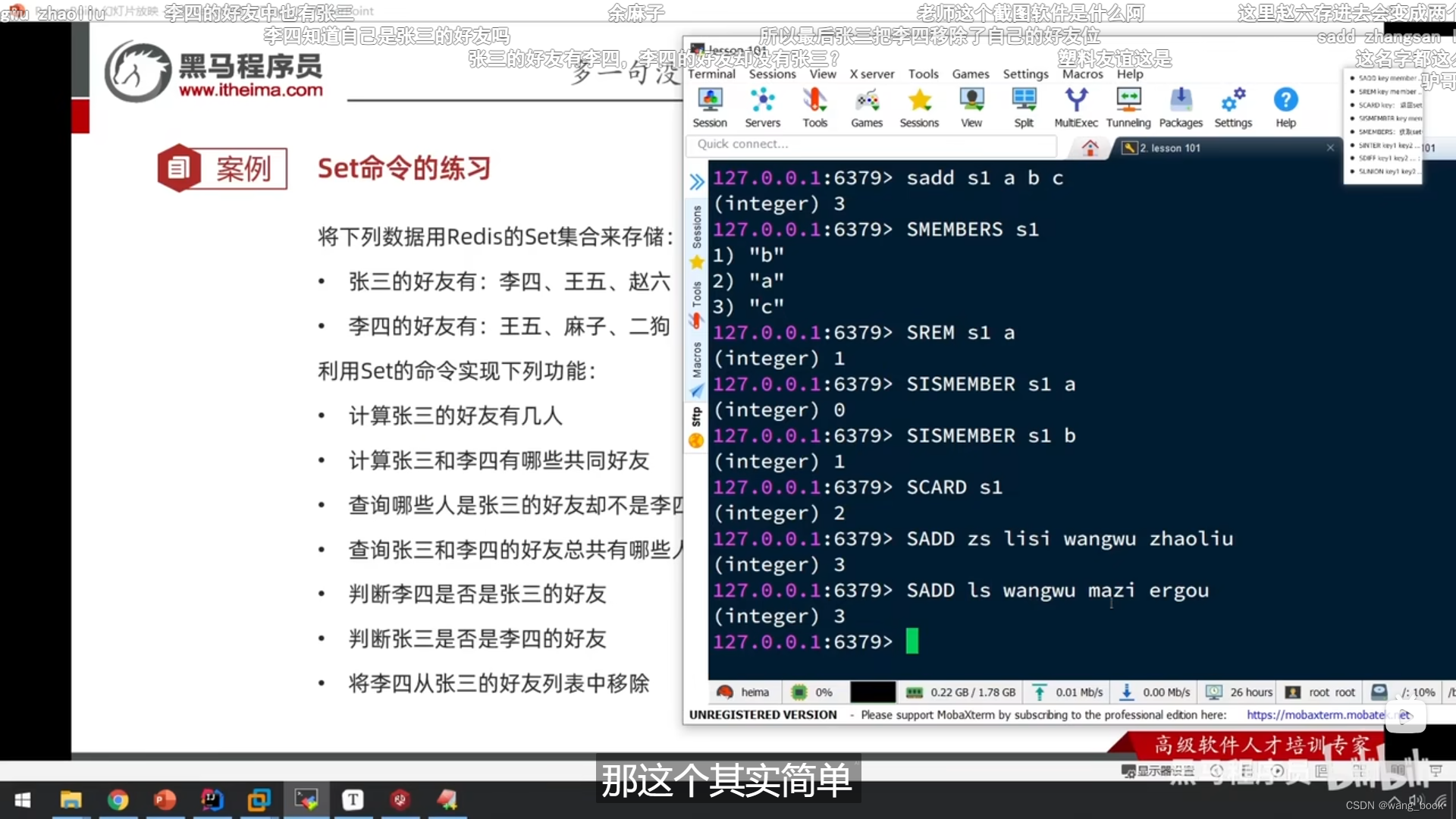This screenshot has height=819, width=1456.
Task: Open the Help panel
Action: click(1285, 106)
